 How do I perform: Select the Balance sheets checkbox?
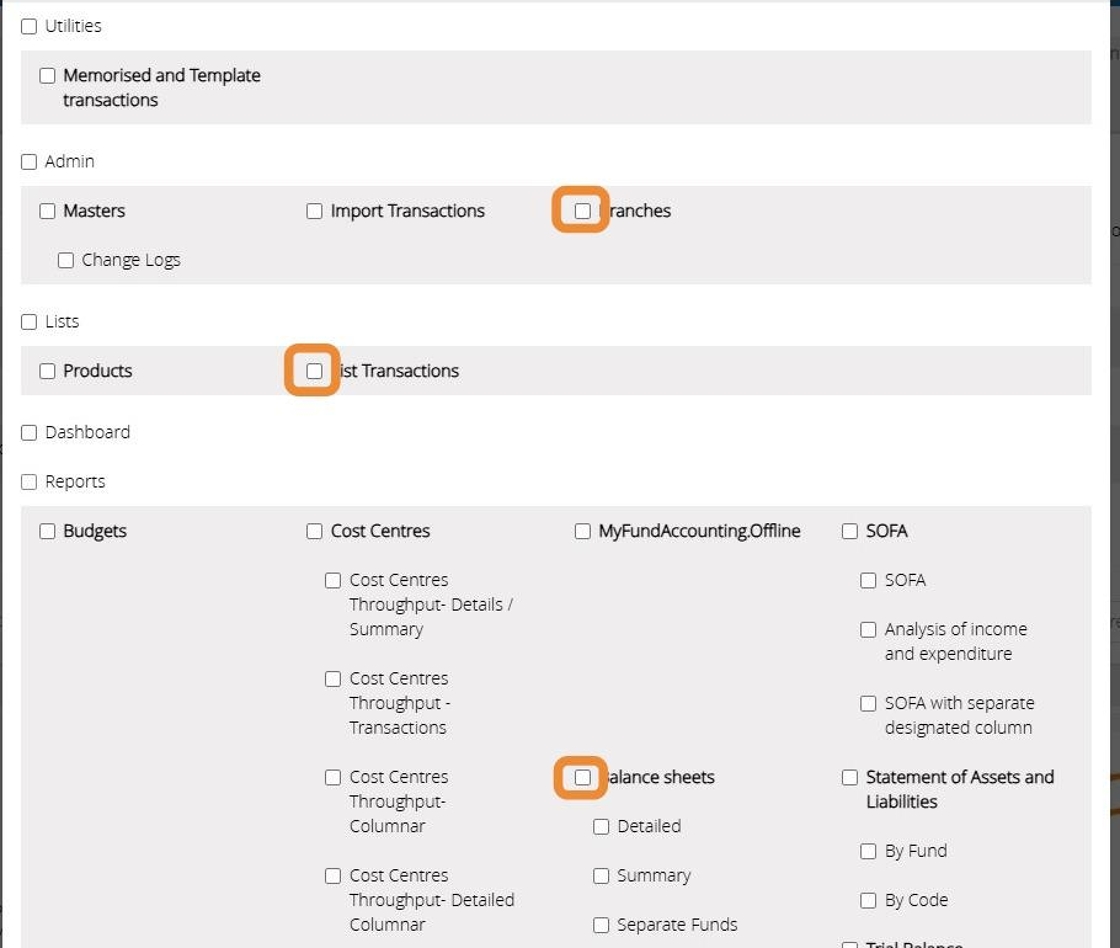[582, 777]
